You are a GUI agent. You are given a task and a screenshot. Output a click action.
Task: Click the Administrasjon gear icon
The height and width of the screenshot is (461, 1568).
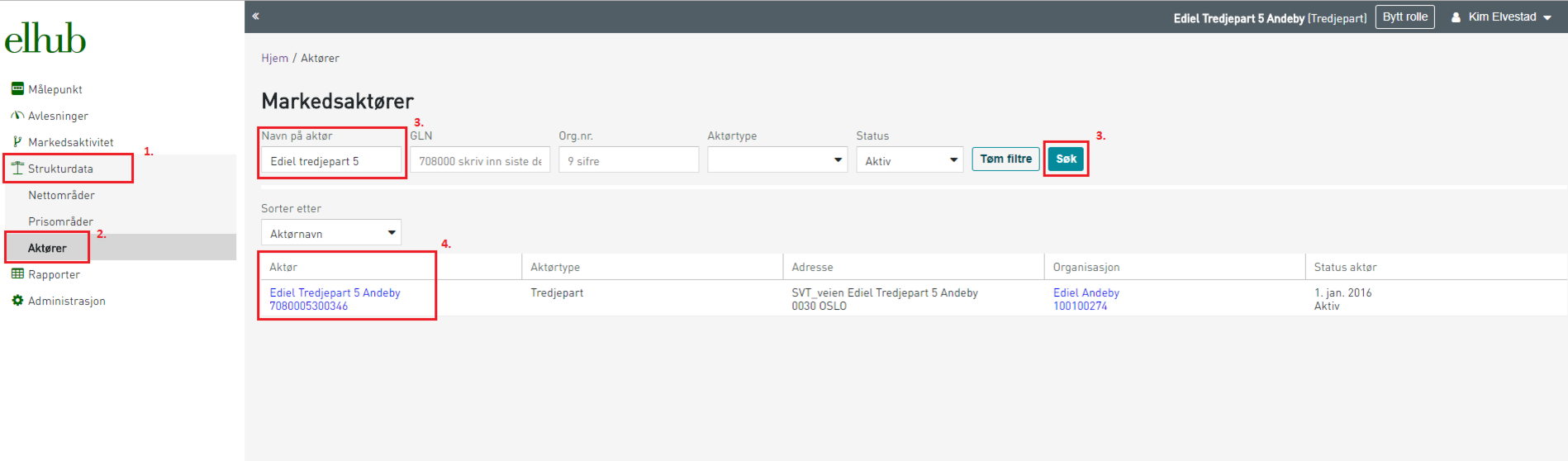click(17, 301)
